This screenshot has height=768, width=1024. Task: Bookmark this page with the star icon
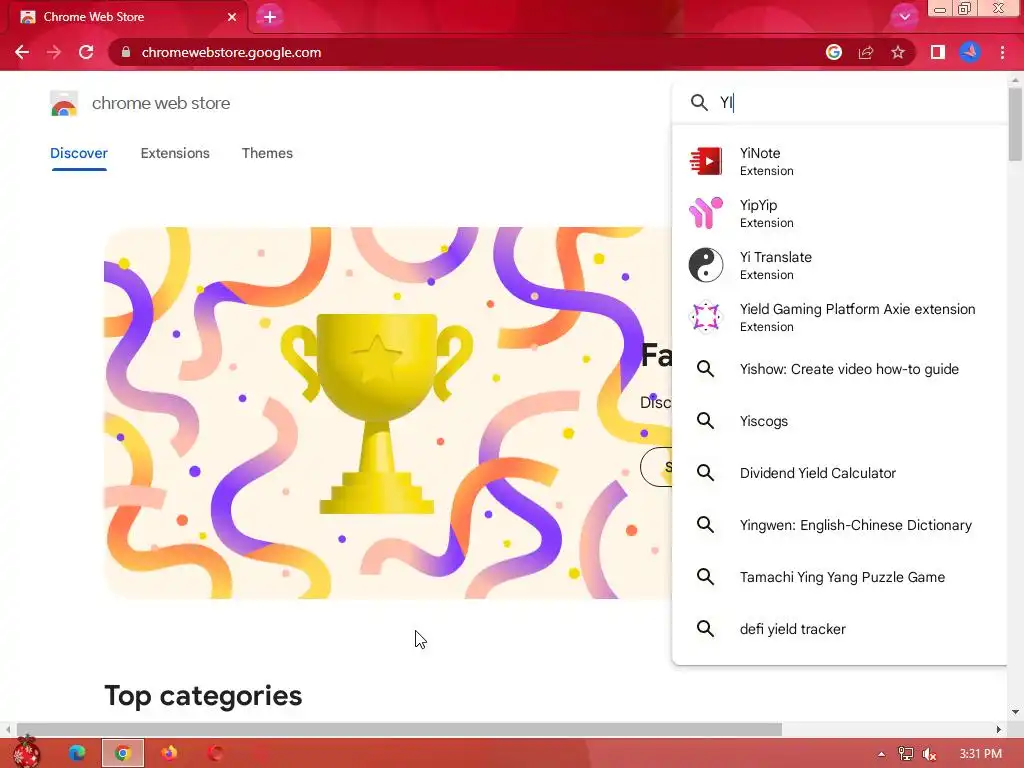(x=898, y=52)
